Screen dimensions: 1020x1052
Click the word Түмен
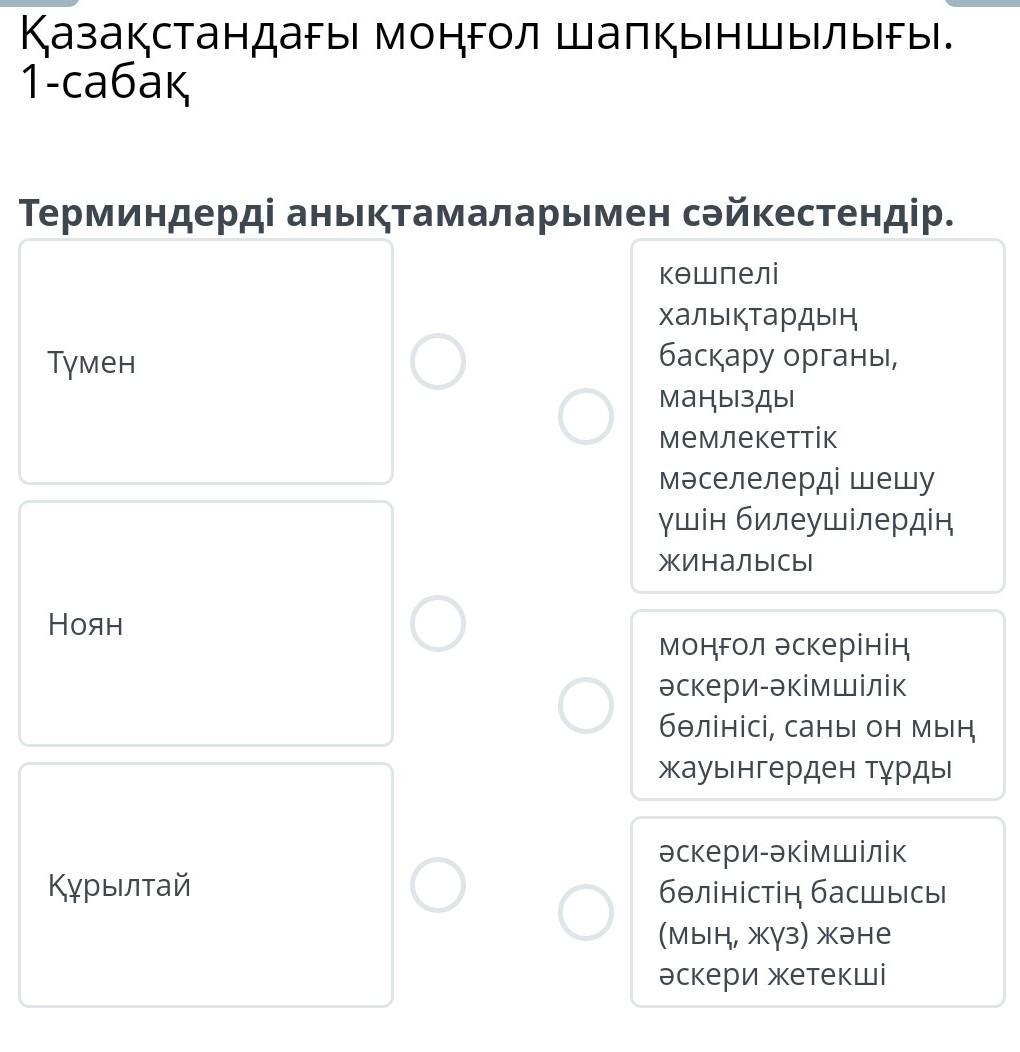point(91,362)
